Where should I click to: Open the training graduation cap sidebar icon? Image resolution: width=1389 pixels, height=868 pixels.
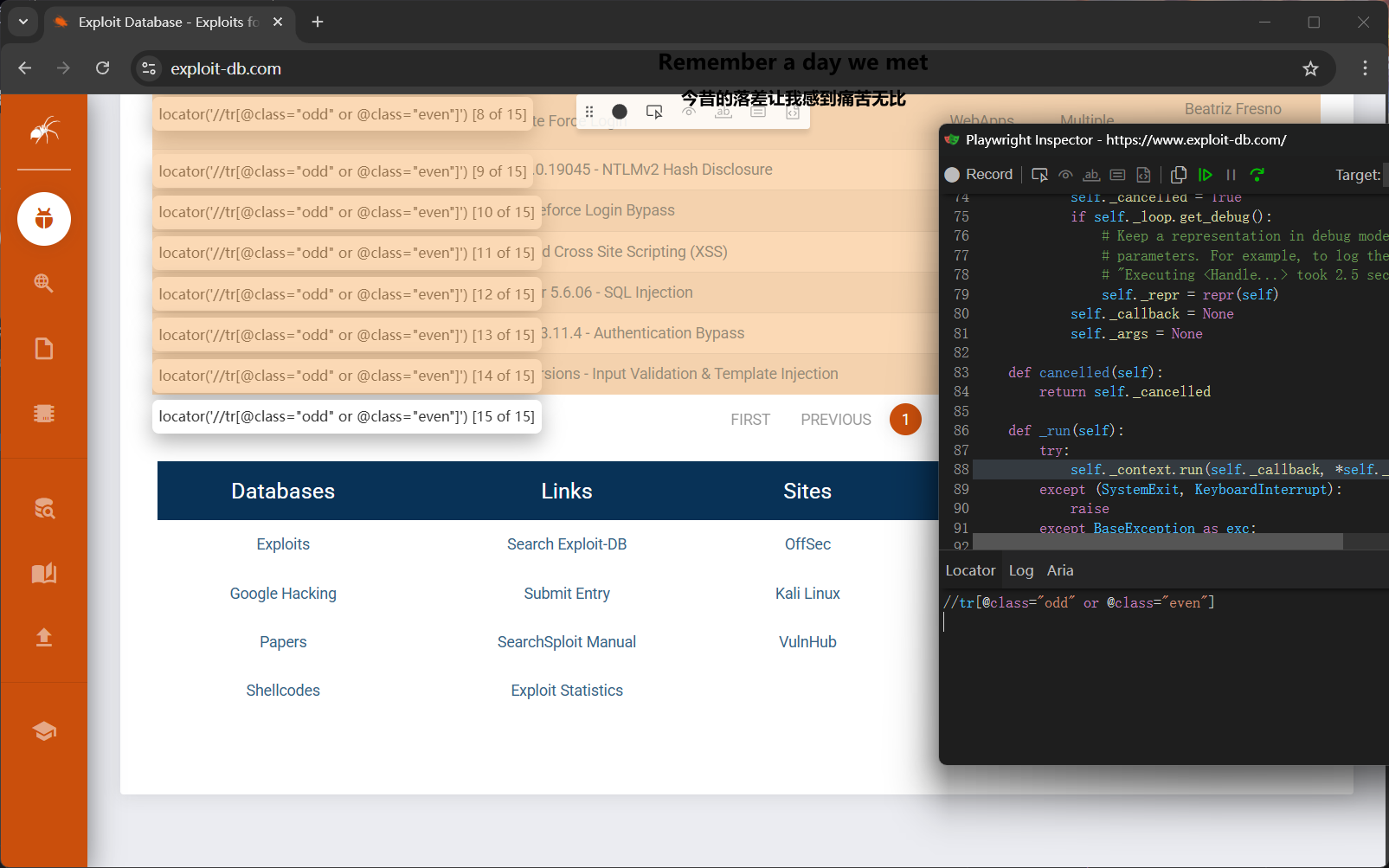[44, 731]
